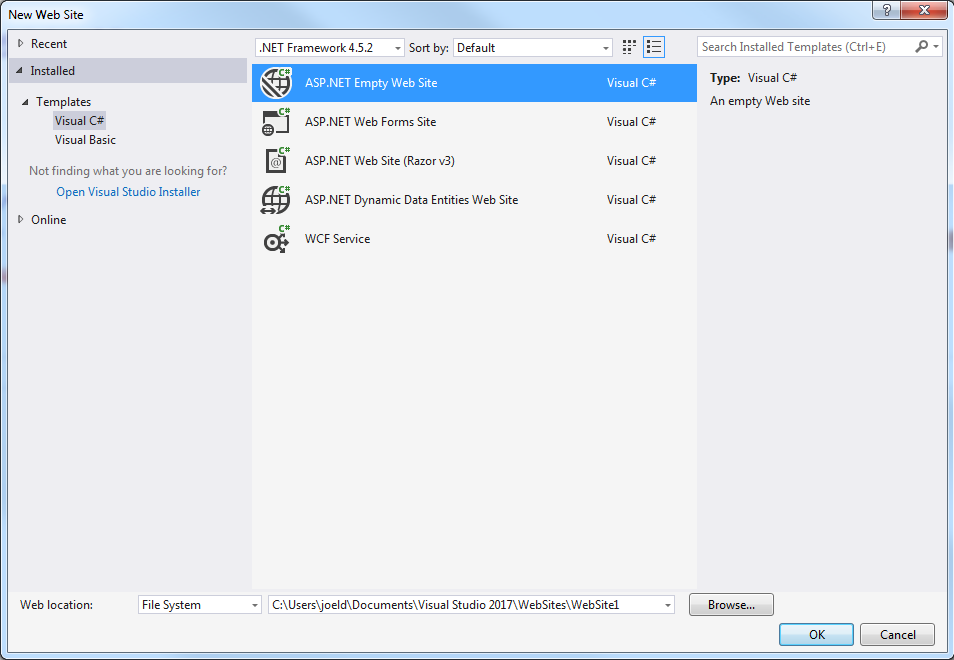Select the Online category

pos(49,220)
